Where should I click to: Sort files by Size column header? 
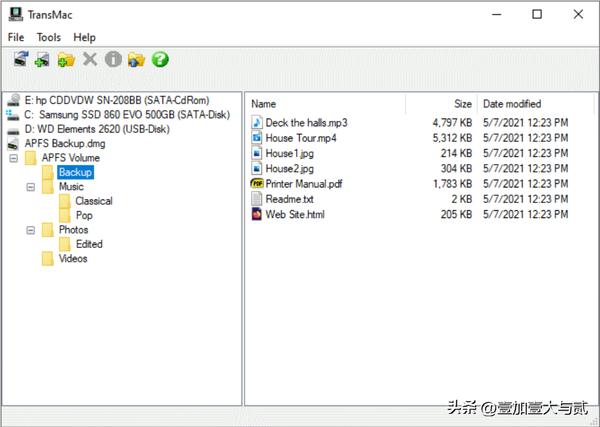pyautogui.click(x=463, y=104)
